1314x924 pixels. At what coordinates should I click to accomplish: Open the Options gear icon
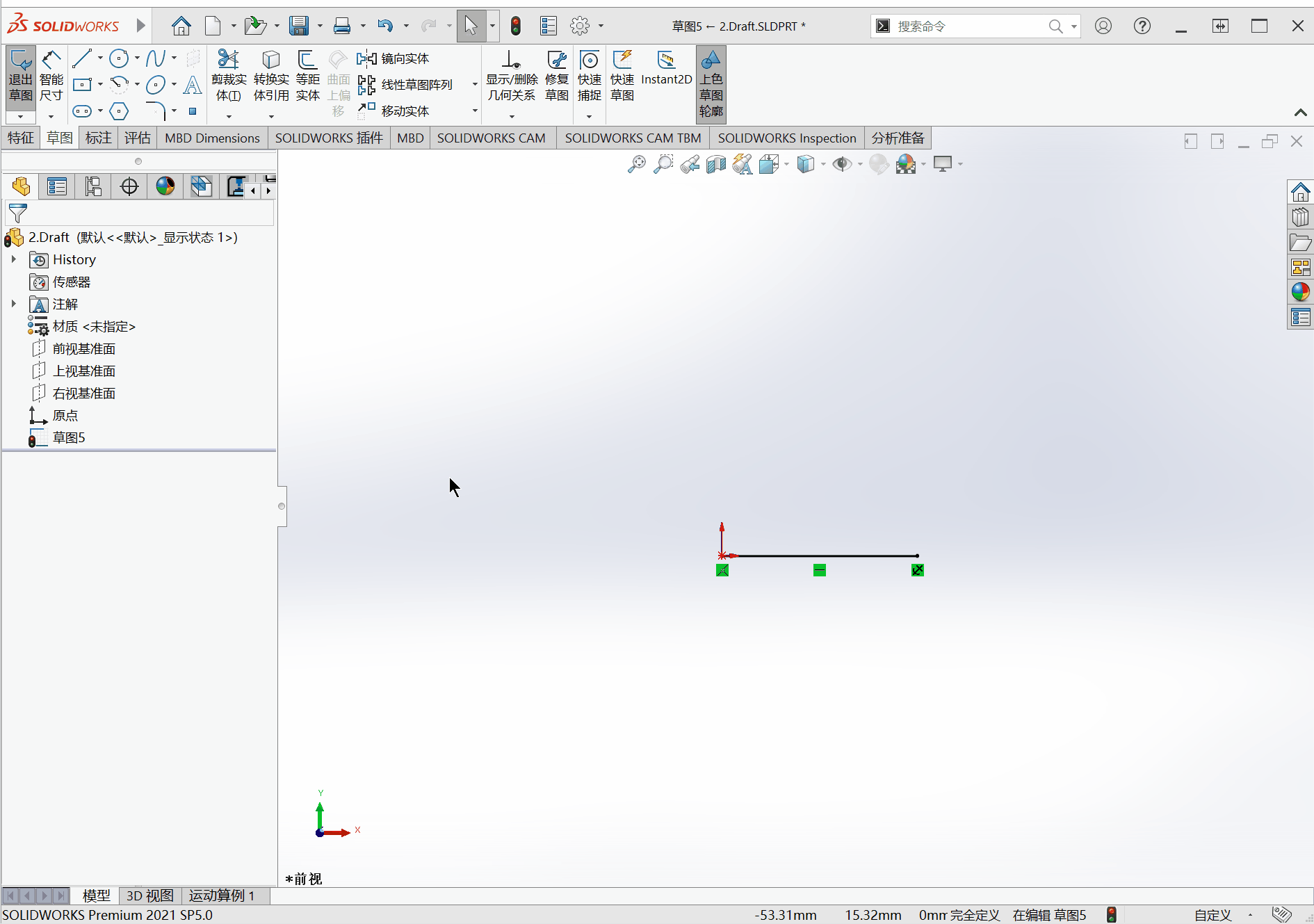click(x=580, y=26)
